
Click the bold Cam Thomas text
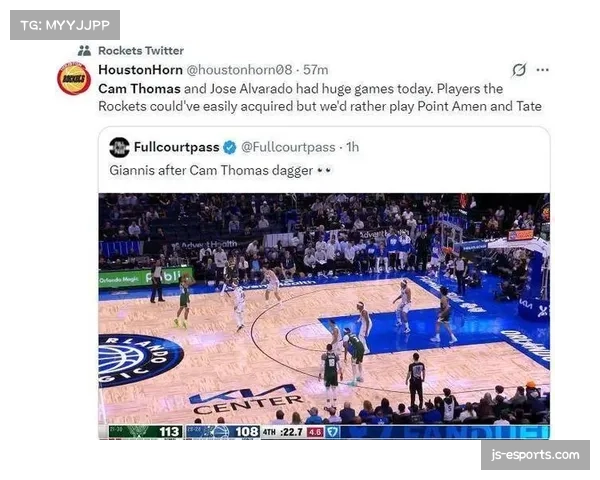139,89
